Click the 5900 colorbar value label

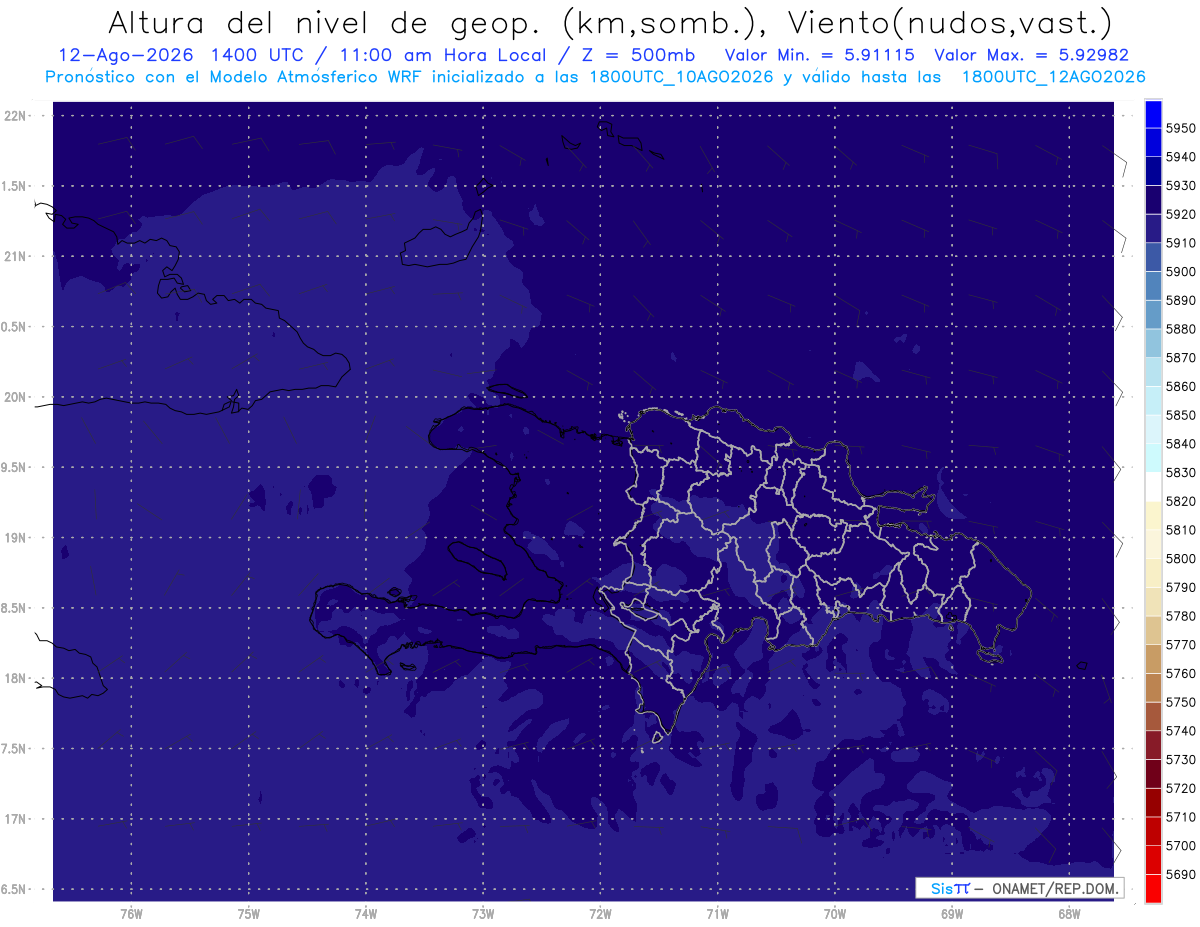[1181, 272]
